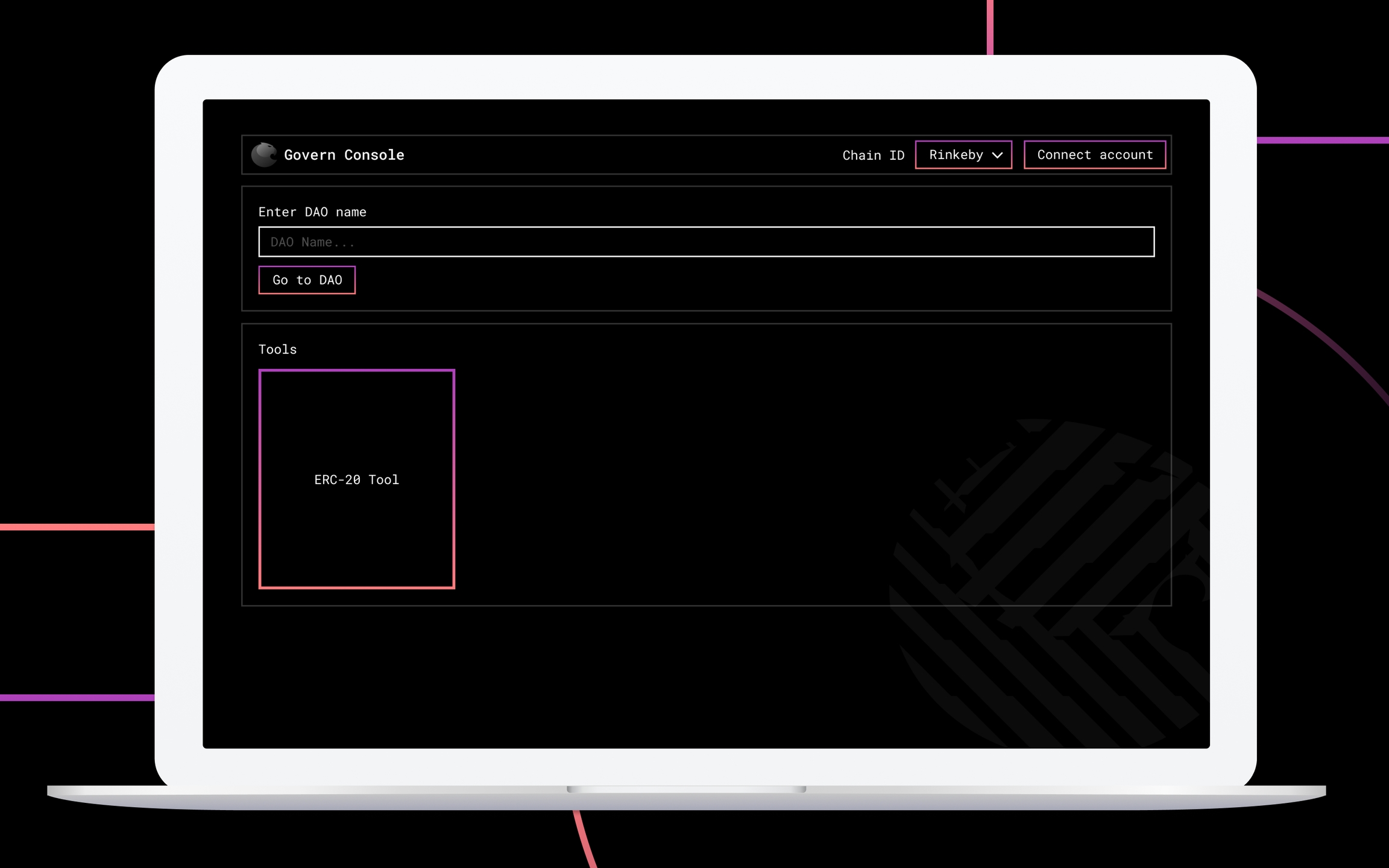
Task: Click the laptop's front lid notch
Action: point(686,789)
